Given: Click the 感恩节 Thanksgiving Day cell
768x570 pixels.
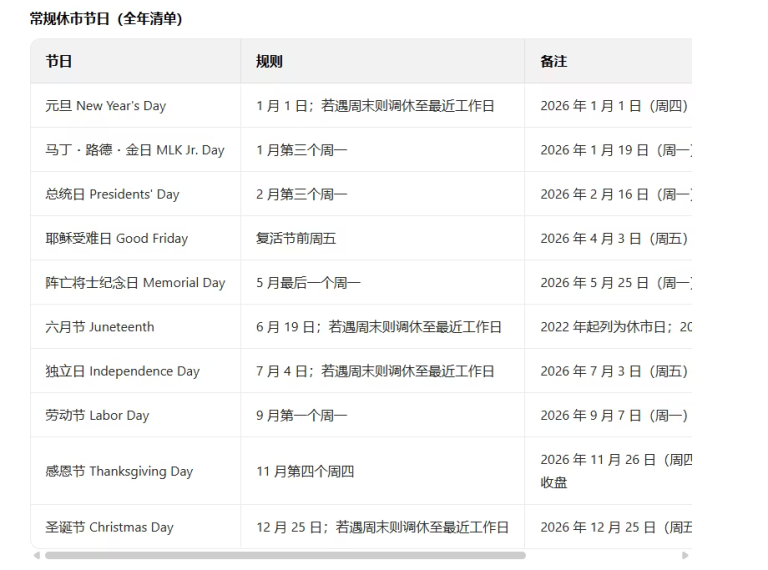Looking at the screenshot, I should [x=119, y=471].
